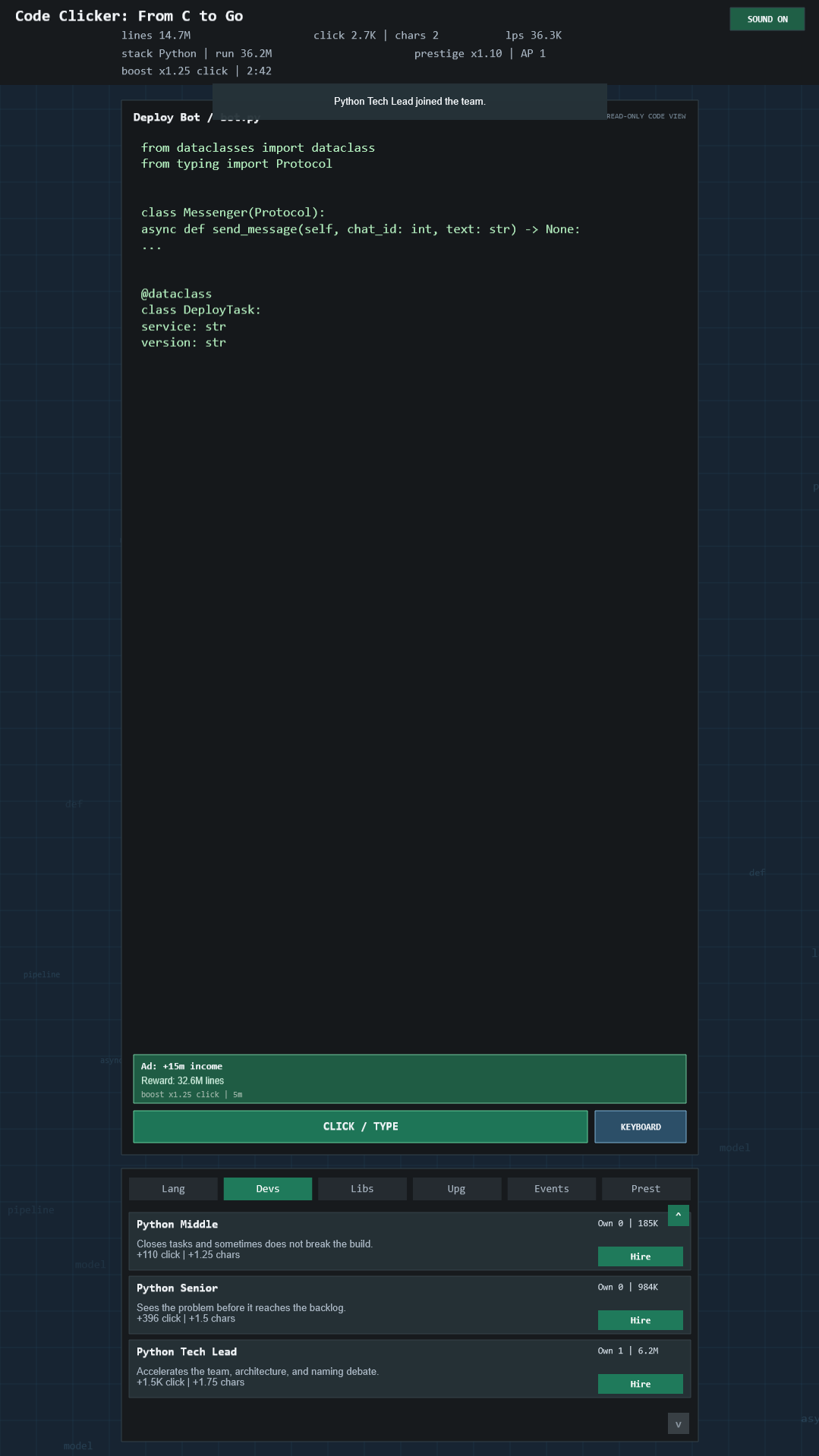Hire another Python Tech Lead
The height and width of the screenshot is (1456, 819).
click(641, 1384)
